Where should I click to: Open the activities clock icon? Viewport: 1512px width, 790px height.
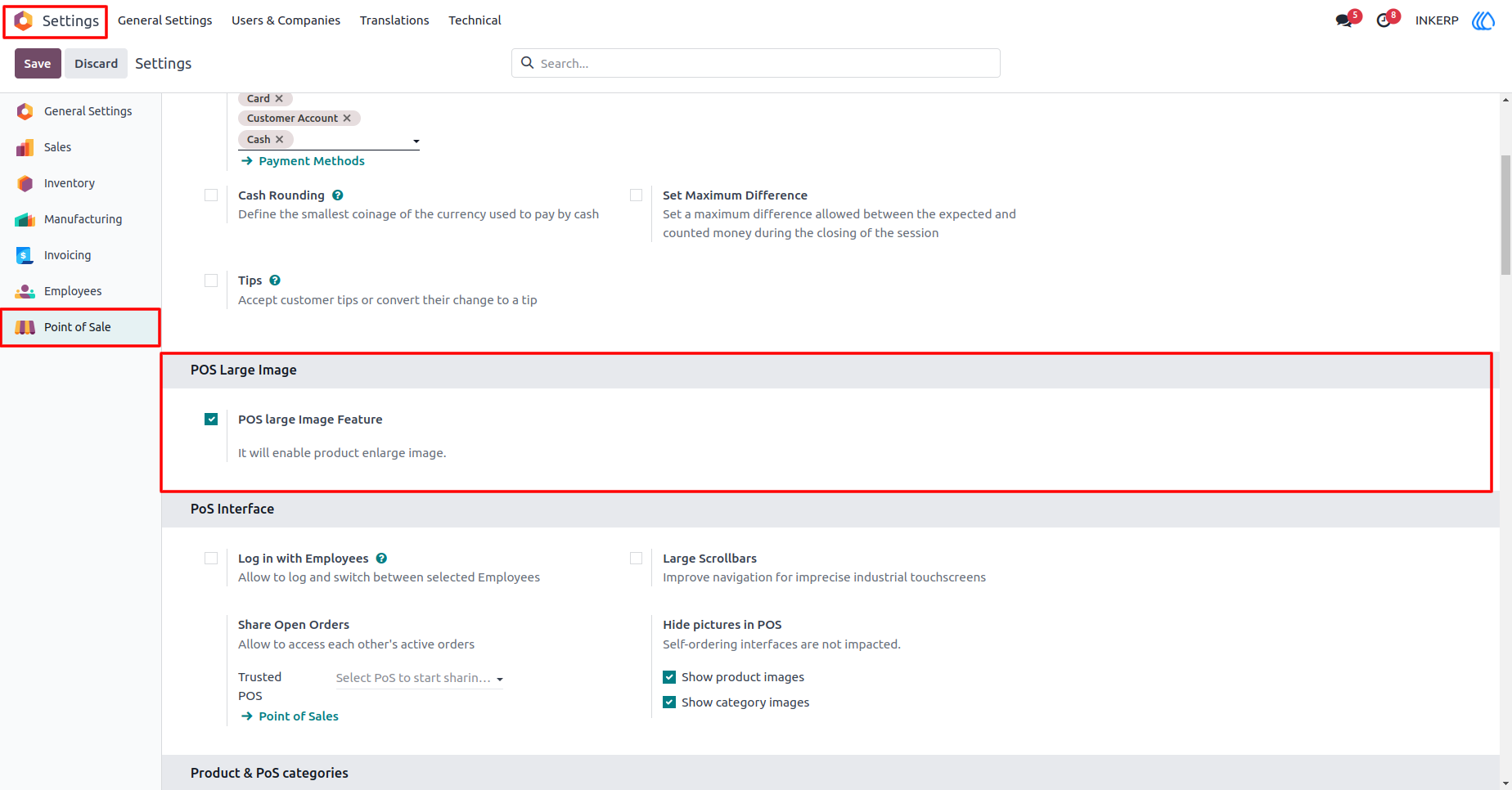coord(1384,20)
